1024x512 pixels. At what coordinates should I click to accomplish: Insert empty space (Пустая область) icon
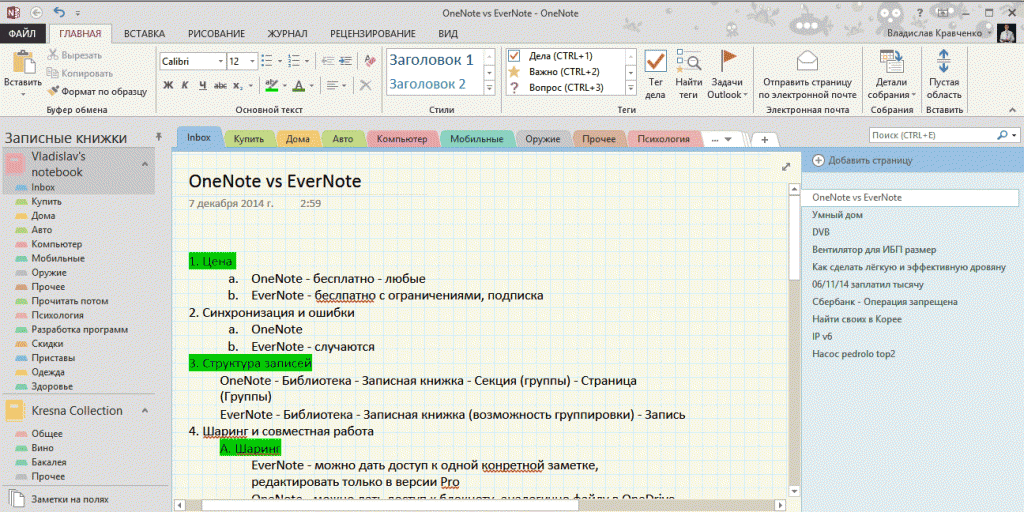[x=944, y=62]
